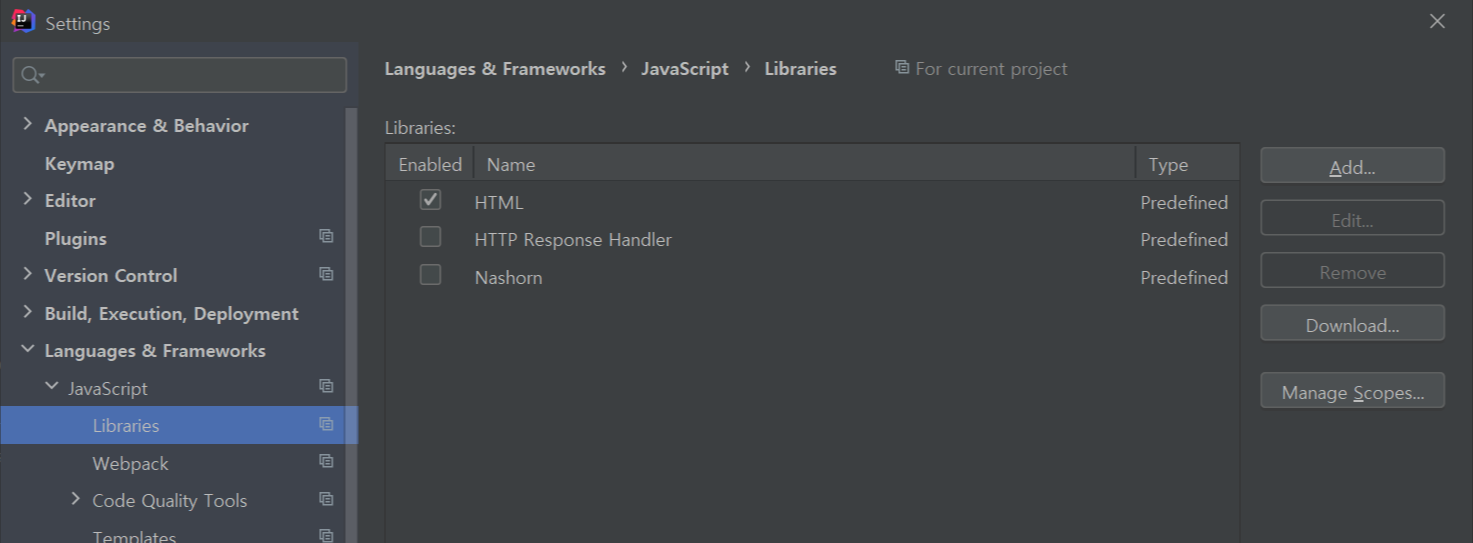This screenshot has height=543, width=1473.
Task: Select the HTTP Response Handler row name
Action: click(x=573, y=240)
